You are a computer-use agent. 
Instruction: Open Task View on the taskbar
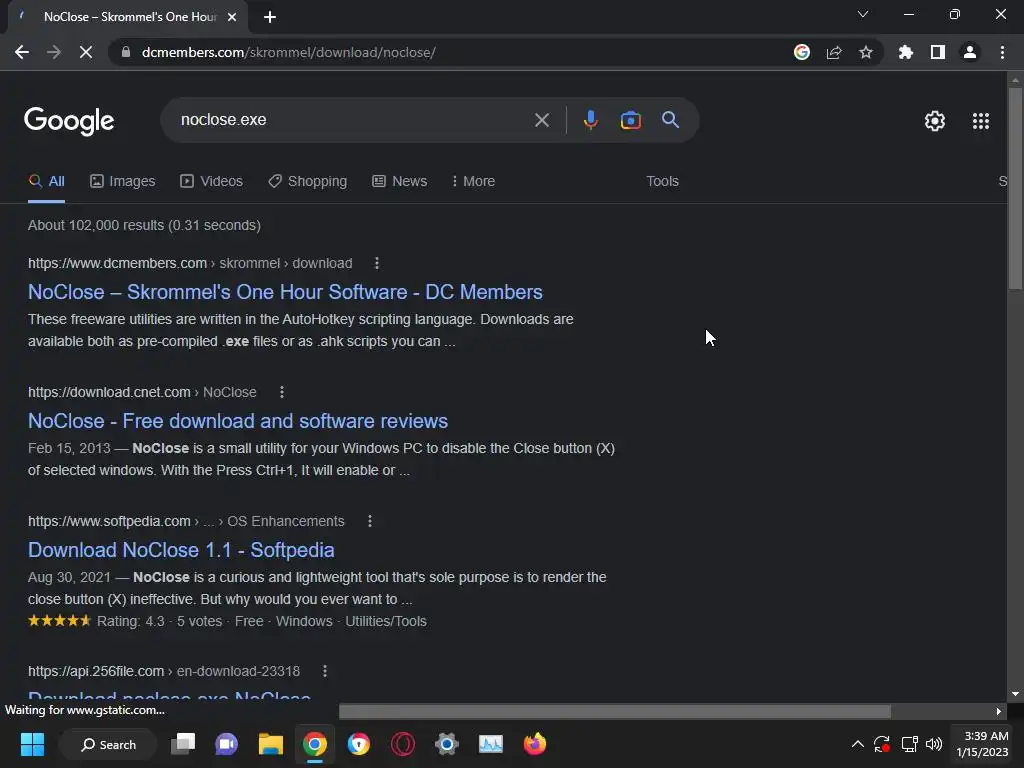(x=183, y=744)
